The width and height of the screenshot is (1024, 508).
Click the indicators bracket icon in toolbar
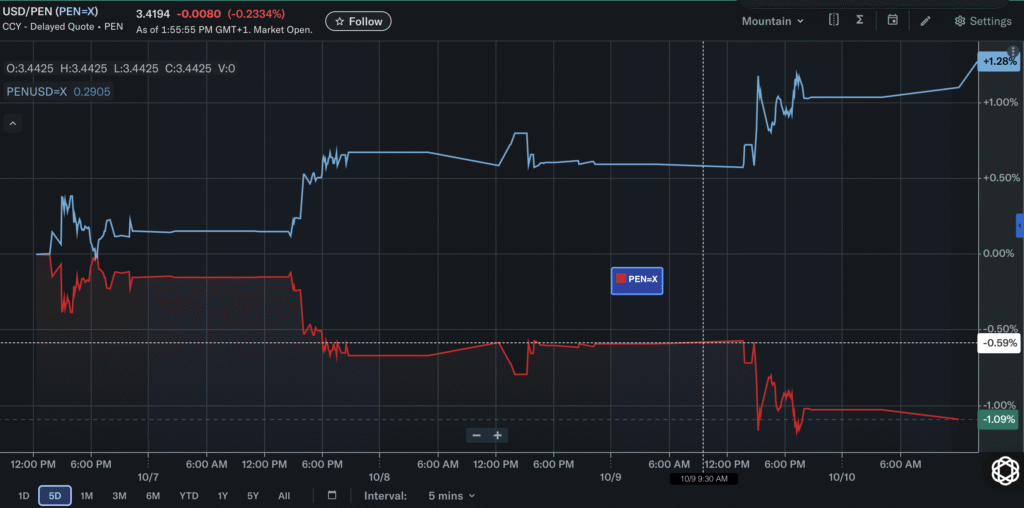coord(833,20)
